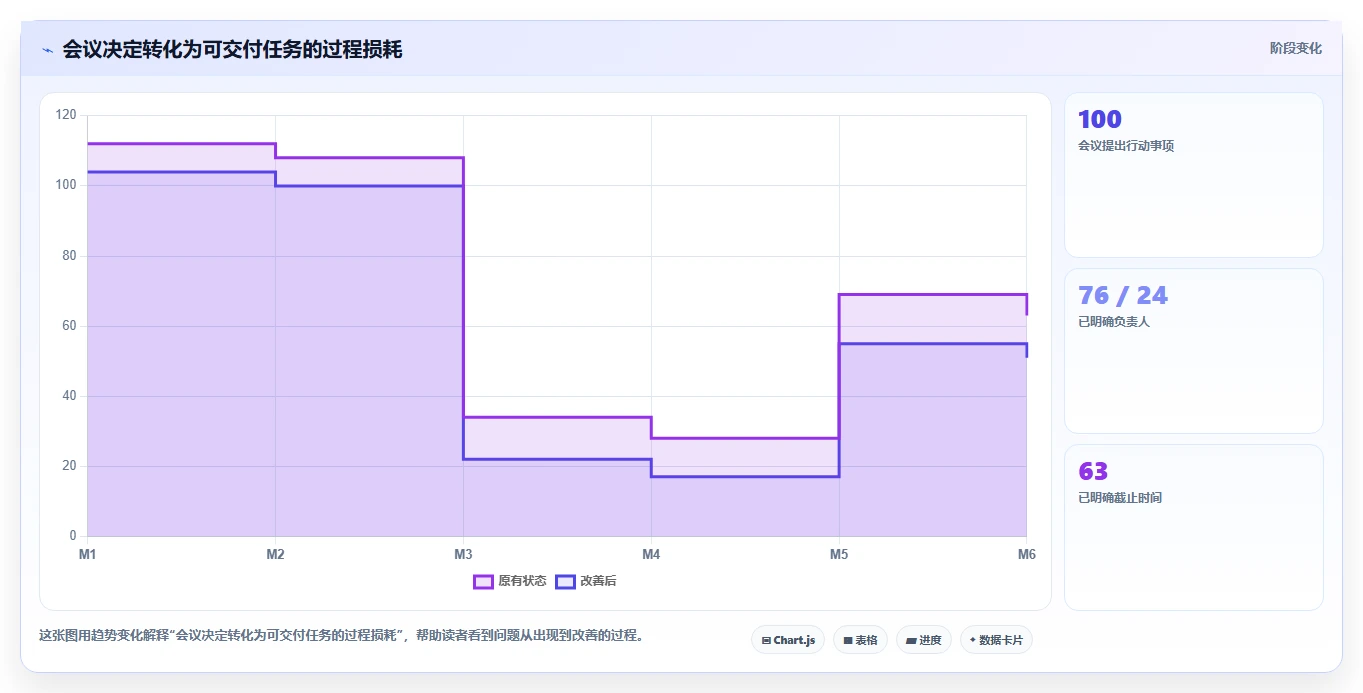Toggle the 改善后 legend item

(587, 581)
